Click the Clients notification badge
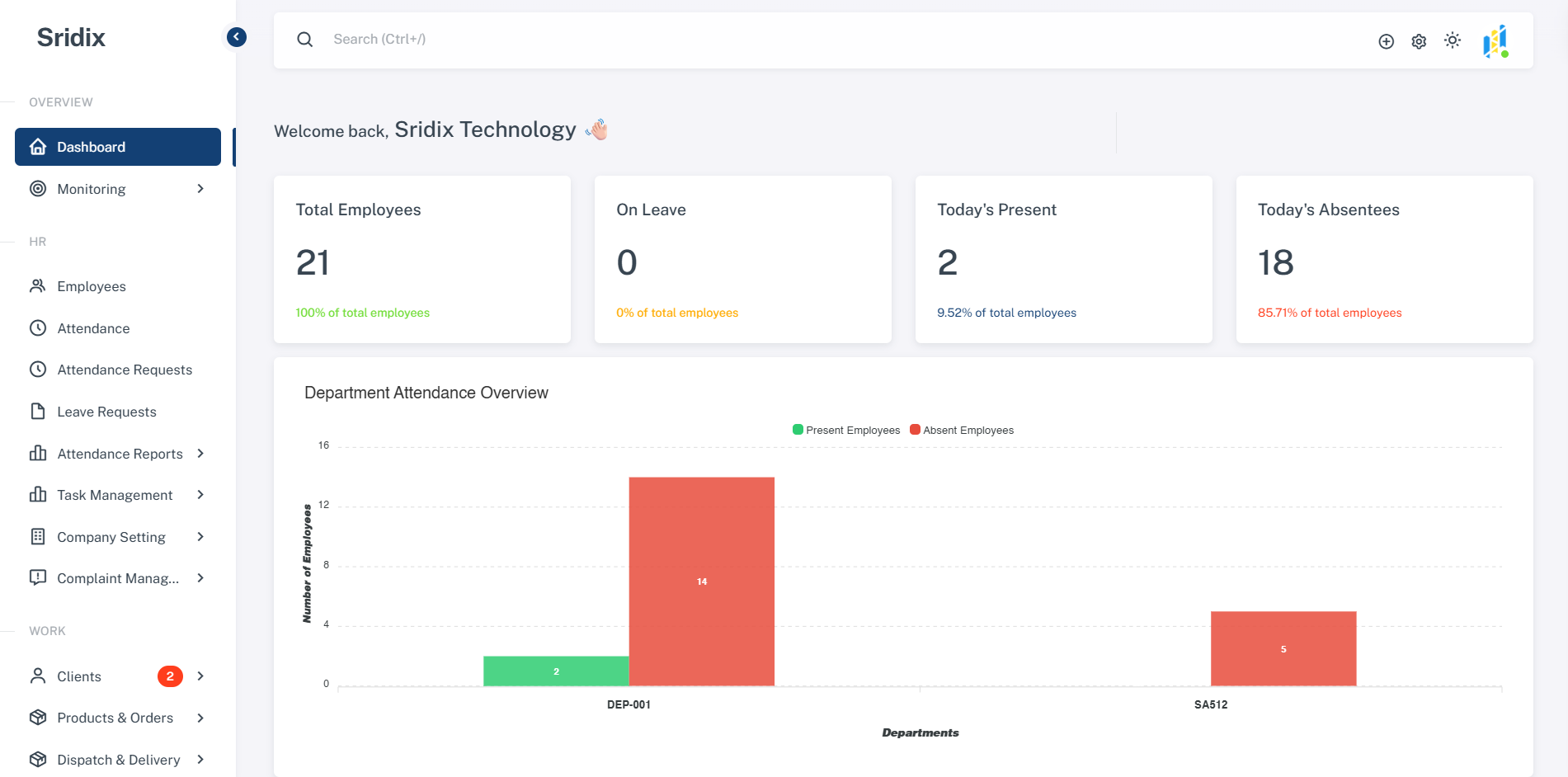1568x777 pixels. 170,676
